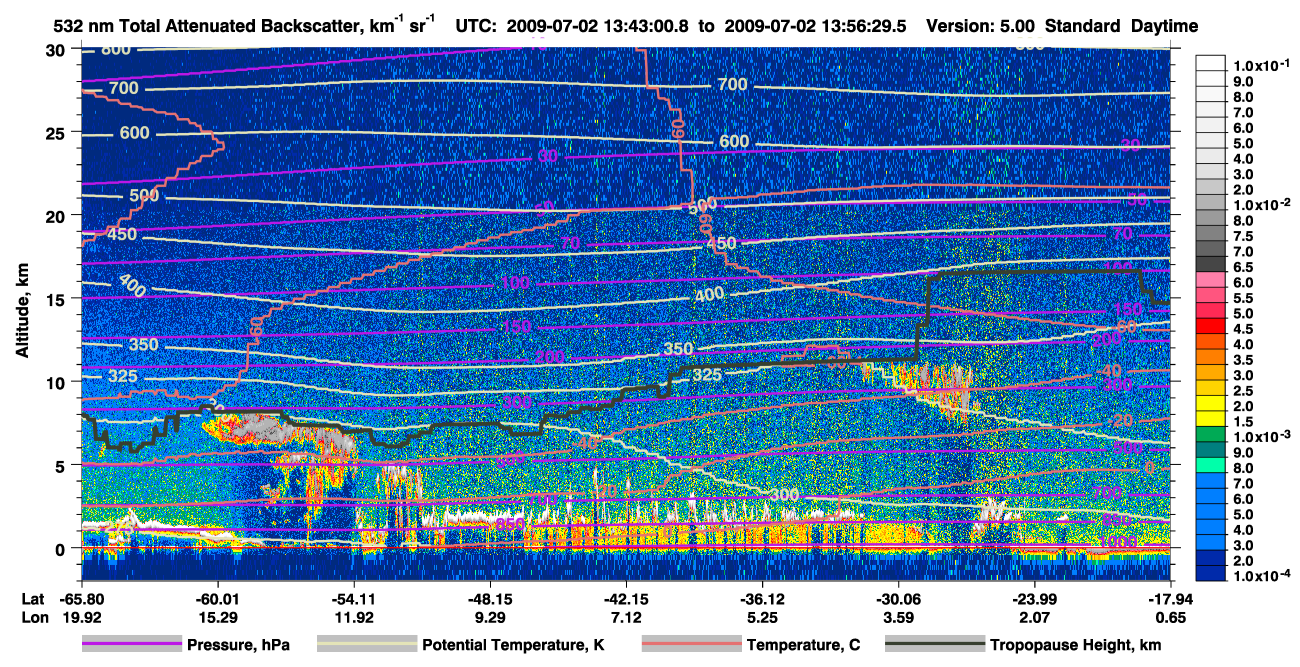Click the 'Tropopause Height, km' legend label
The image size is (1300, 667).
click(1076, 645)
